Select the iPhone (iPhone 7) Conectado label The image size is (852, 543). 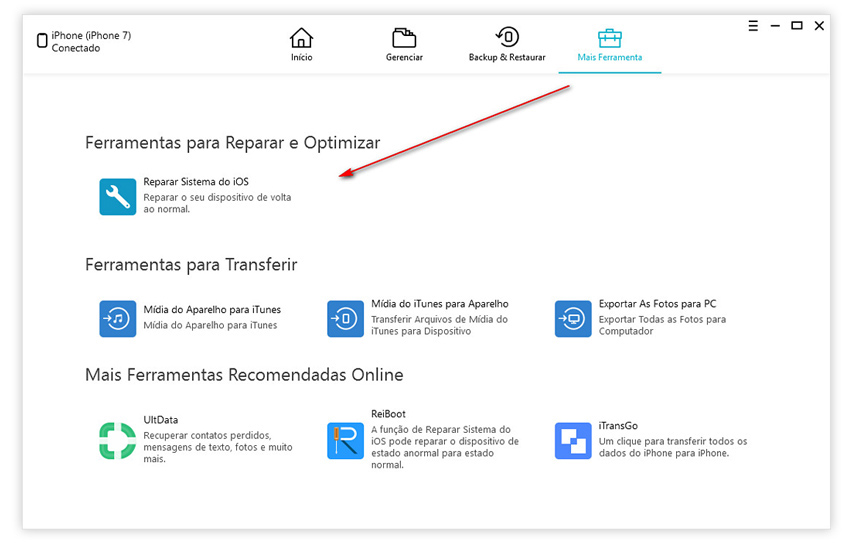tap(91, 42)
